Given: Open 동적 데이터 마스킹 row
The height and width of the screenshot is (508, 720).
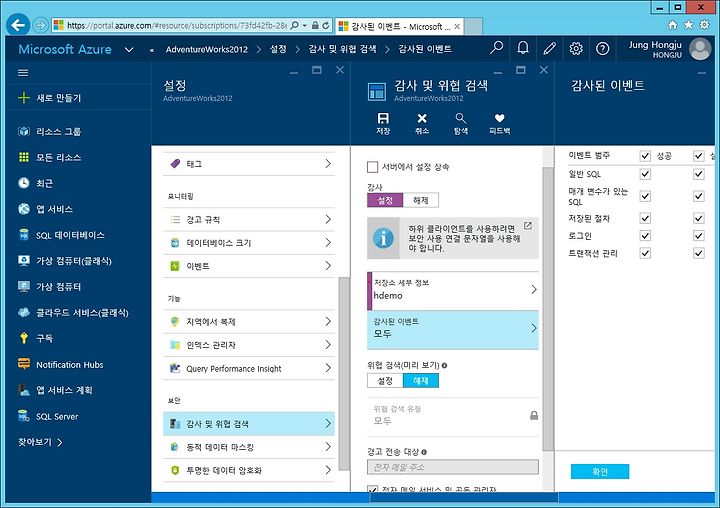Looking at the screenshot, I should coord(249,447).
